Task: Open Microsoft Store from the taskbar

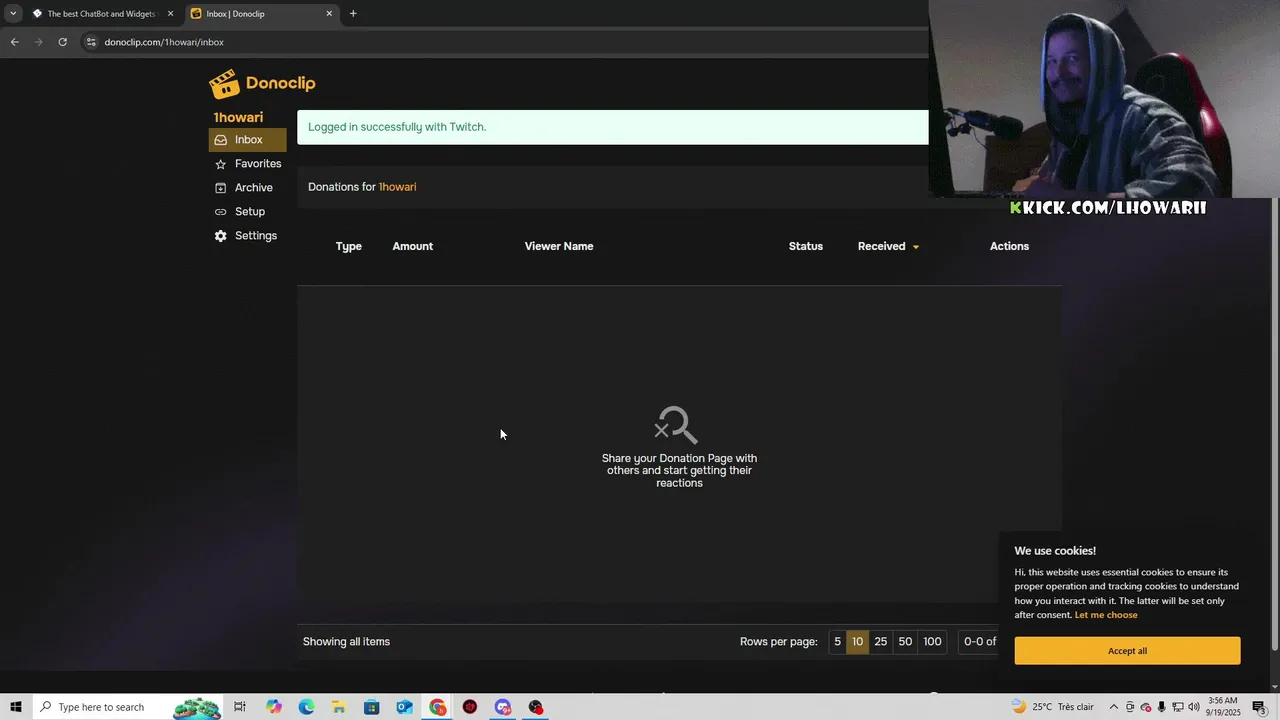Action: 371,707
